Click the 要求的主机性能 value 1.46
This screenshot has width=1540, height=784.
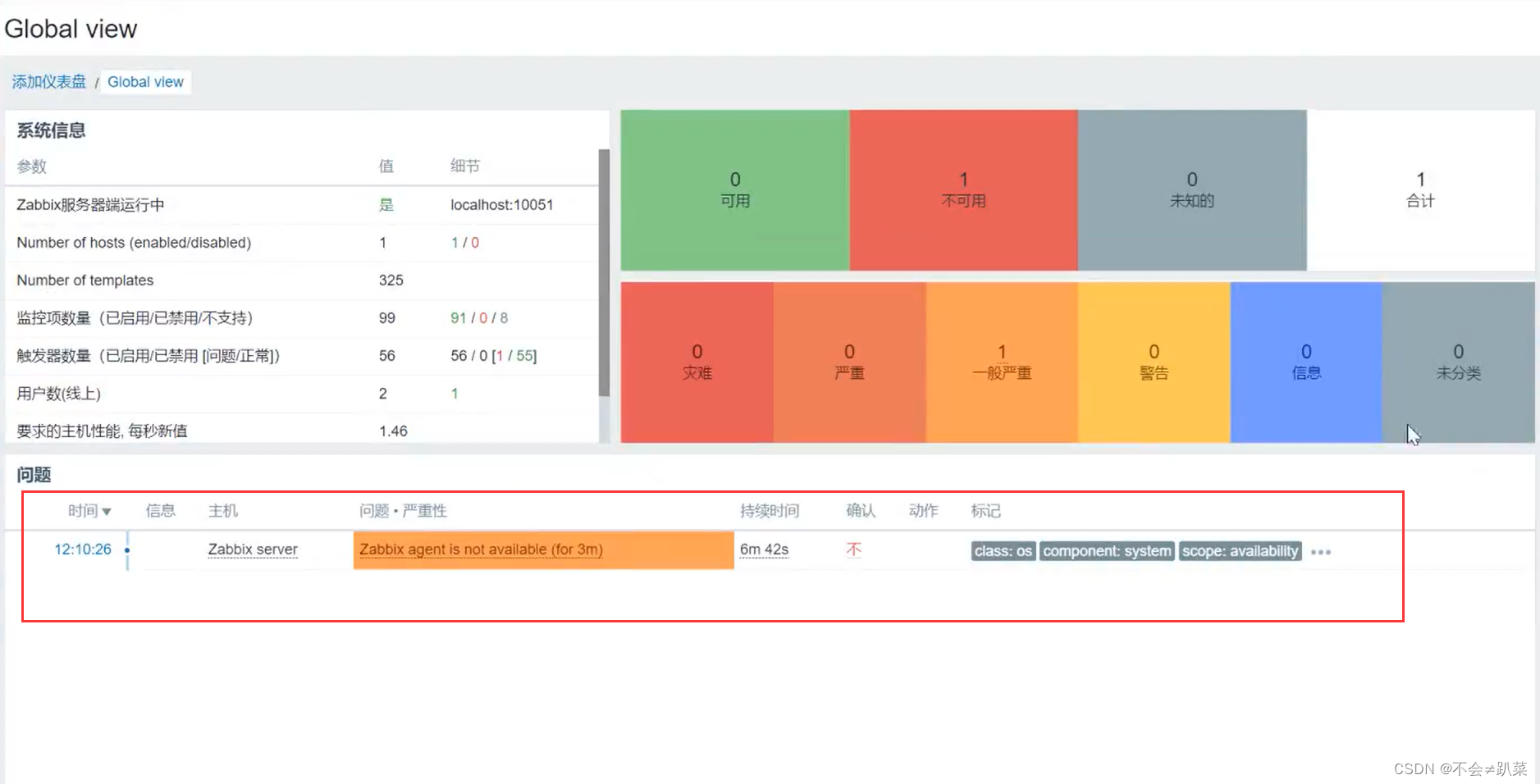[x=393, y=431]
